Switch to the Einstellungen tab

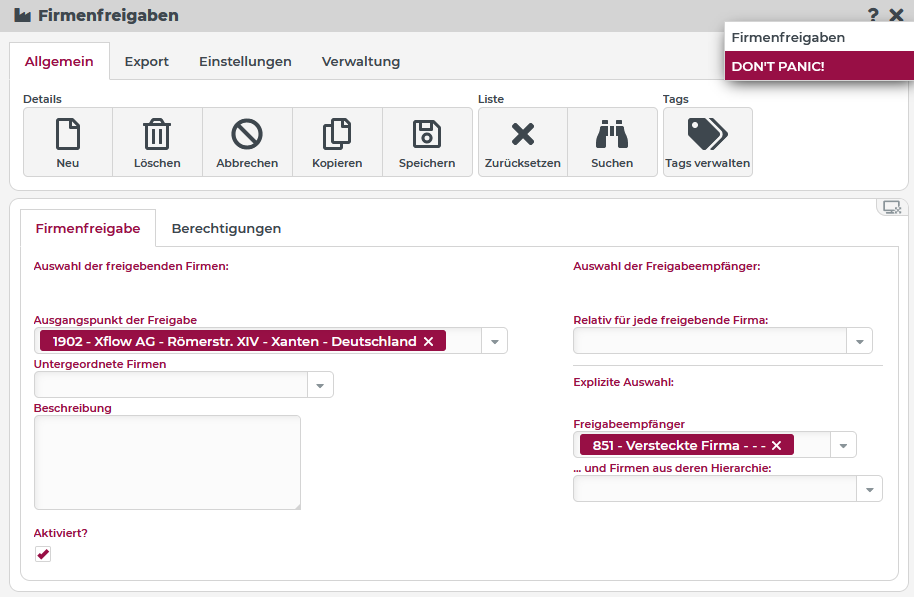[245, 62]
